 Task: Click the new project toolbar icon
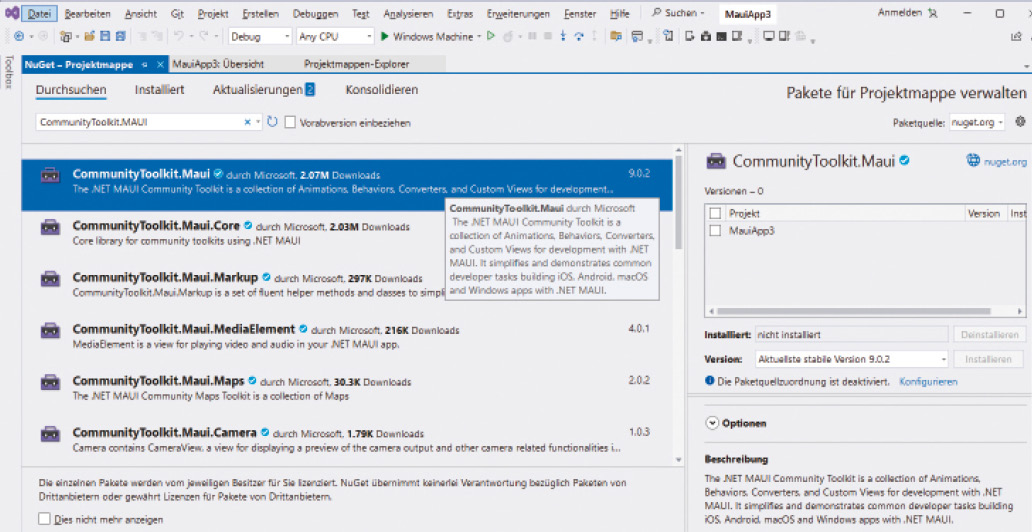65,37
